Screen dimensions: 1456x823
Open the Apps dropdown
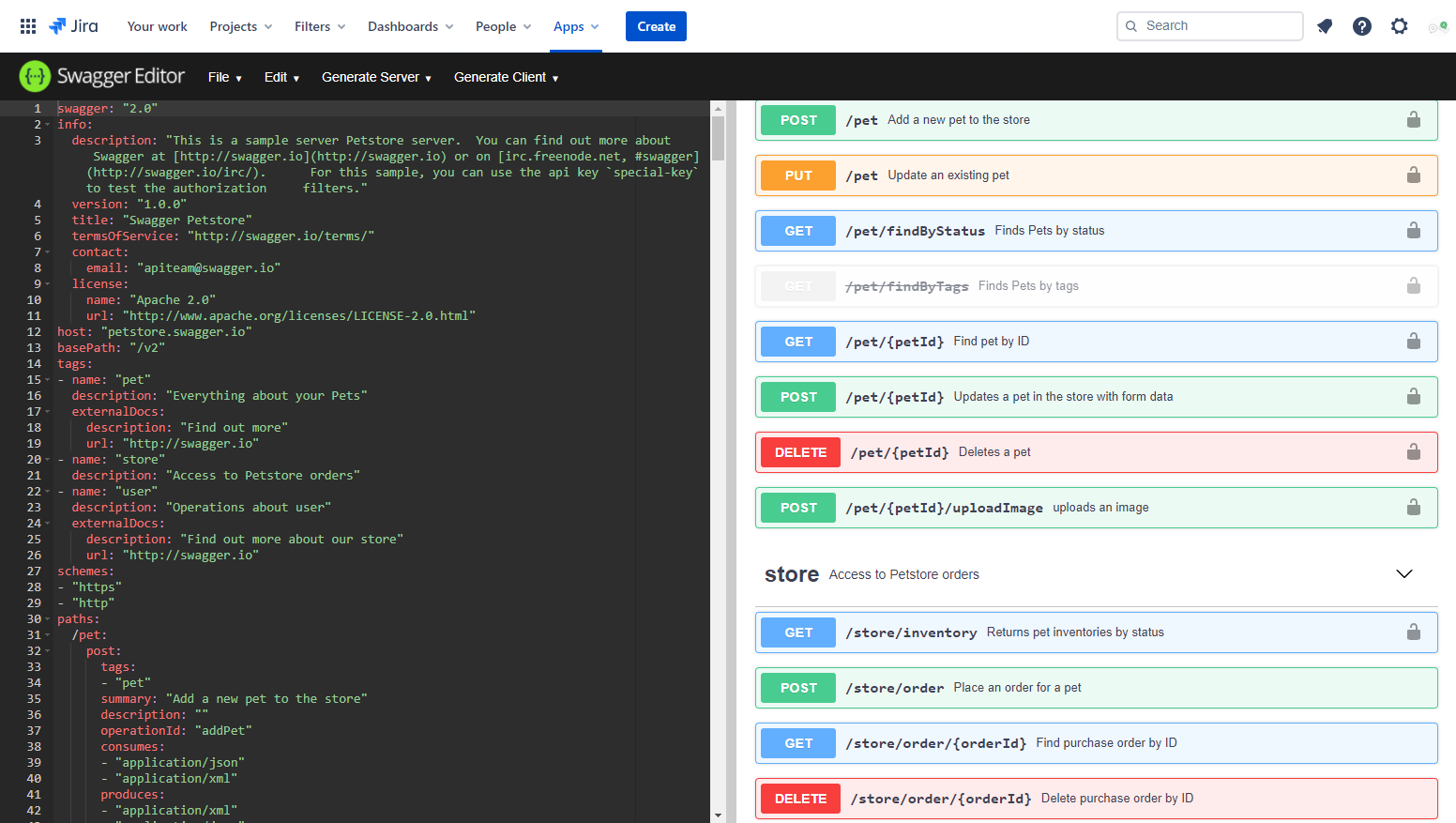click(576, 26)
